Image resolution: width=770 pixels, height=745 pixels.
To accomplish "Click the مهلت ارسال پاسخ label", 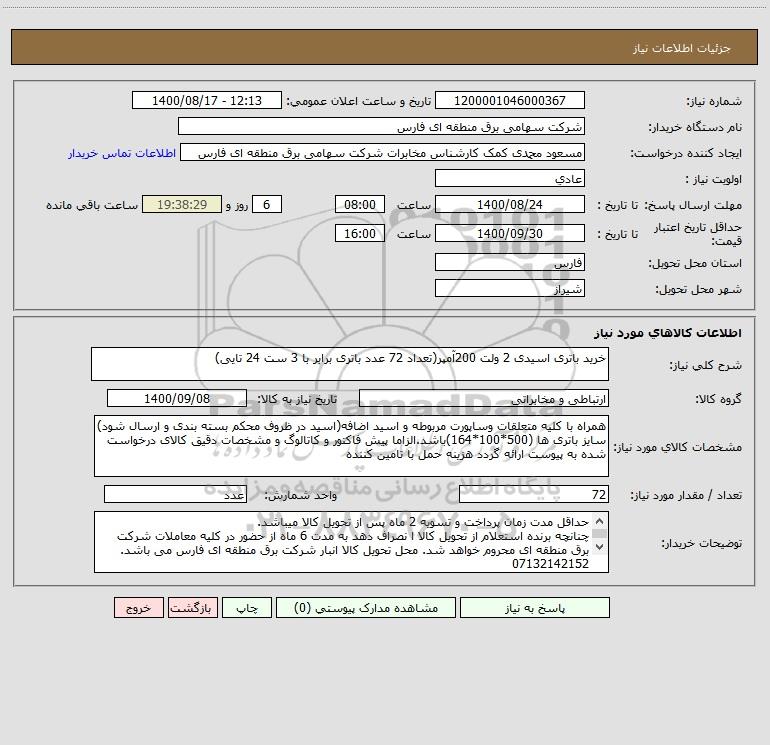I will (x=692, y=205).
